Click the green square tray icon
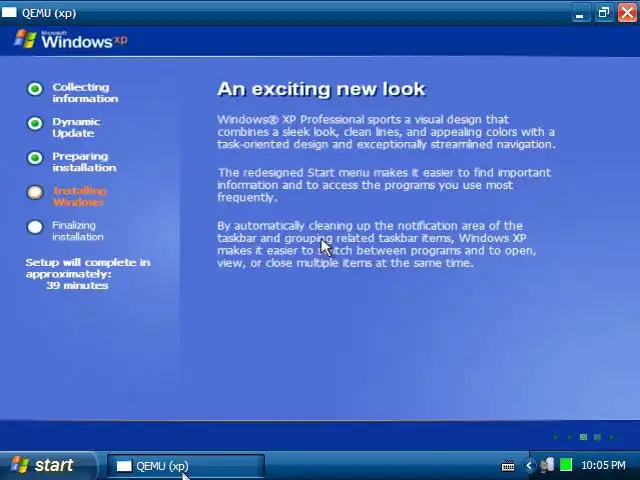This screenshot has width=640, height=480. (566, 465)
